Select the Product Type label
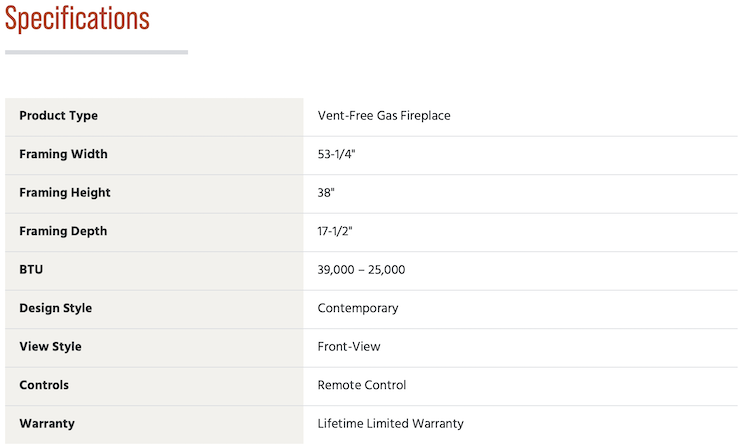This screenshot has height=446, width=750. (58, 116)
